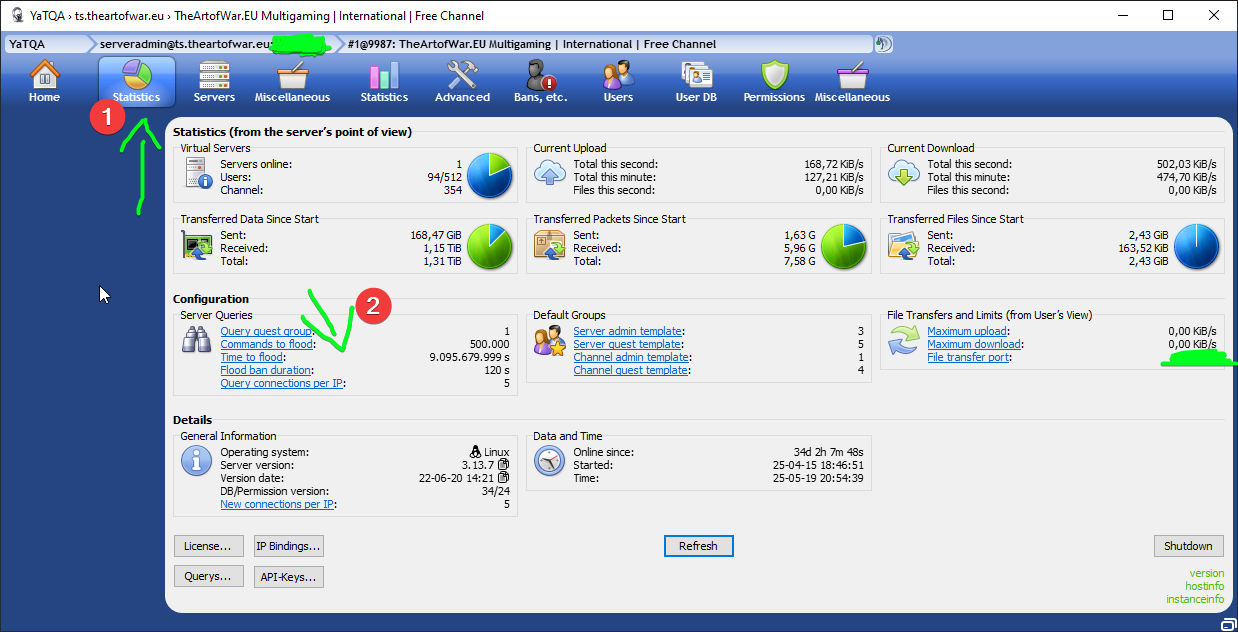Click the Current Download cloud icon
This screenshot has width=1238, height=632.
[x=904, y=173]
